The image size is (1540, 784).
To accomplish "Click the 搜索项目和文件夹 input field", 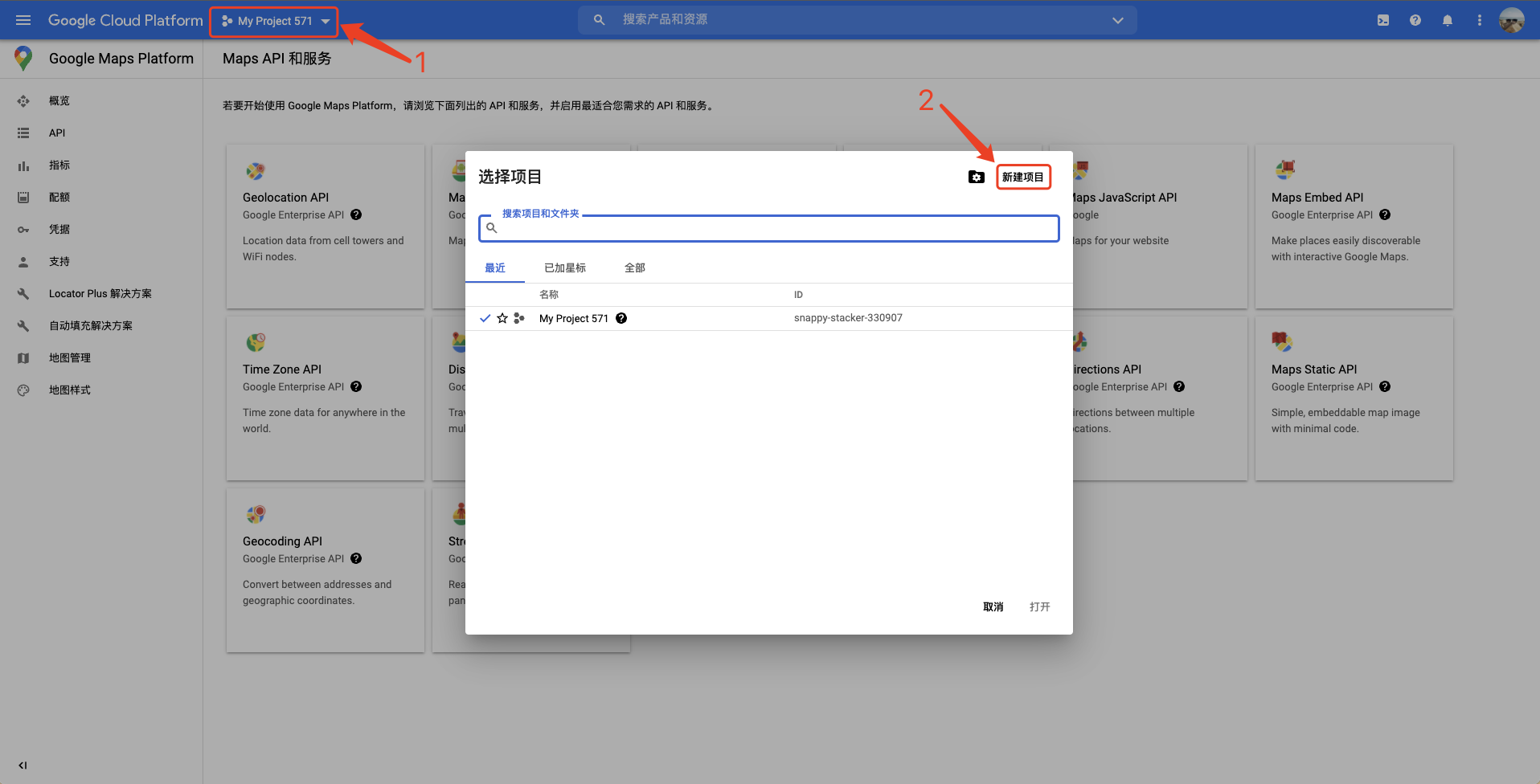I will [x=768, y=228].
